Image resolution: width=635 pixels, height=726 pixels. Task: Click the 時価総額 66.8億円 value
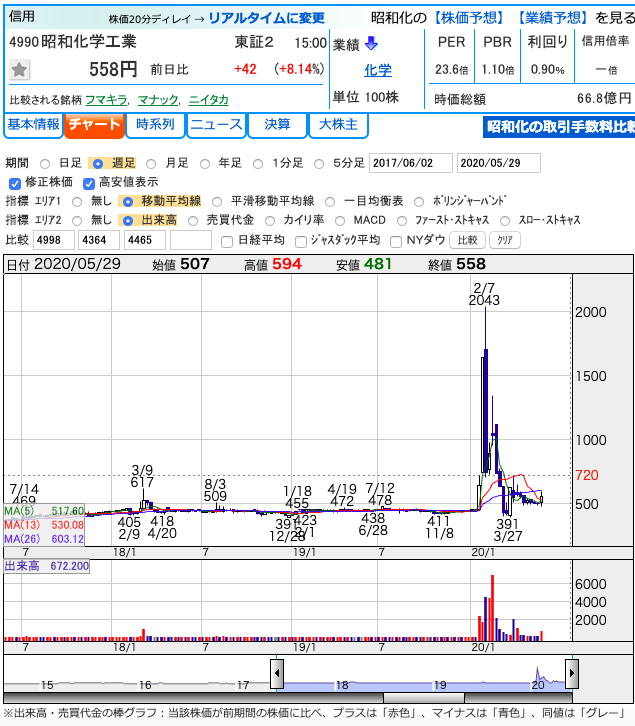tap(604, 98)
